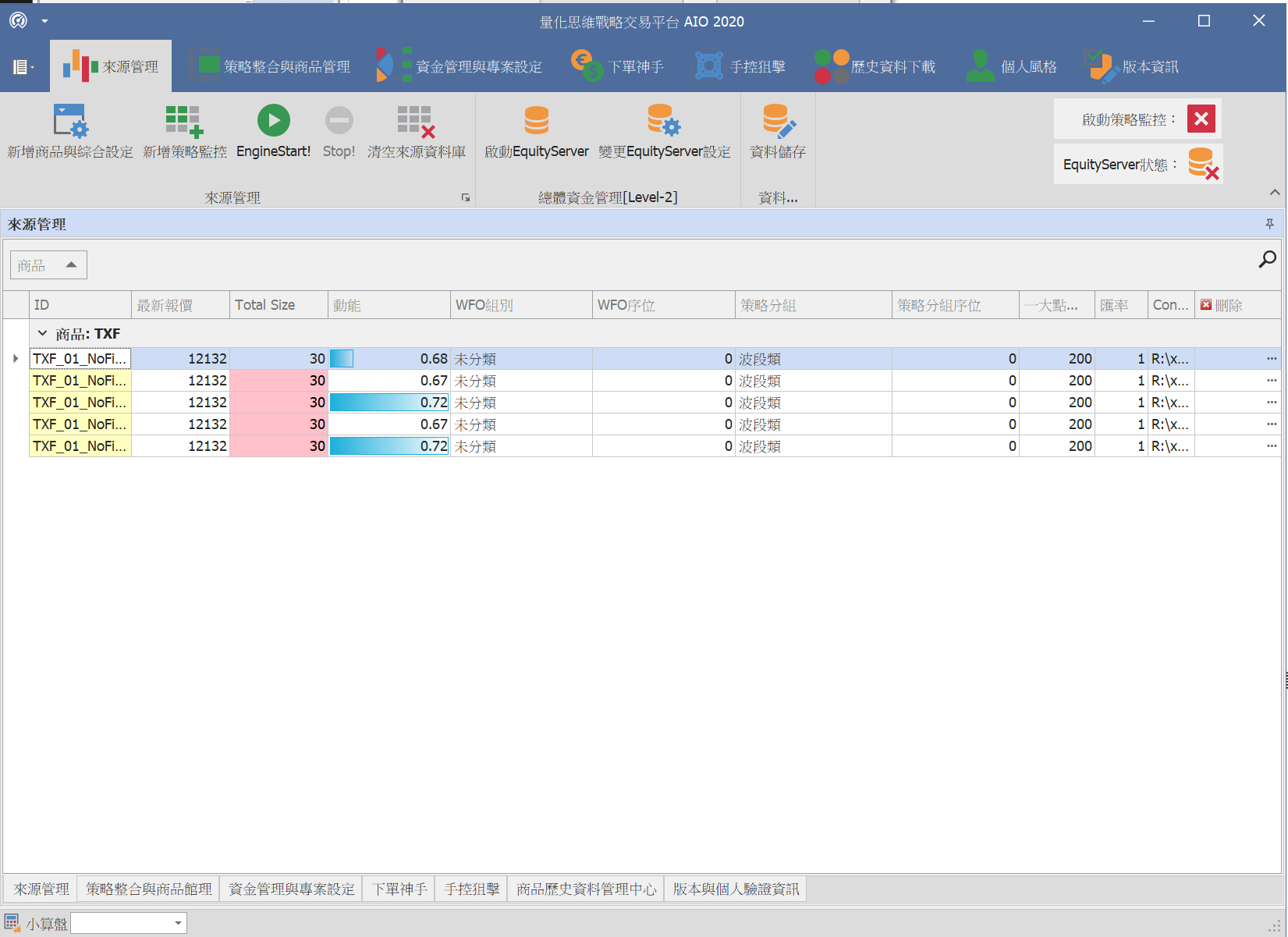The image size is (1288, 937).
Task: Select bottom tab 策略整合與商品館理
Action: pos(149,889)
